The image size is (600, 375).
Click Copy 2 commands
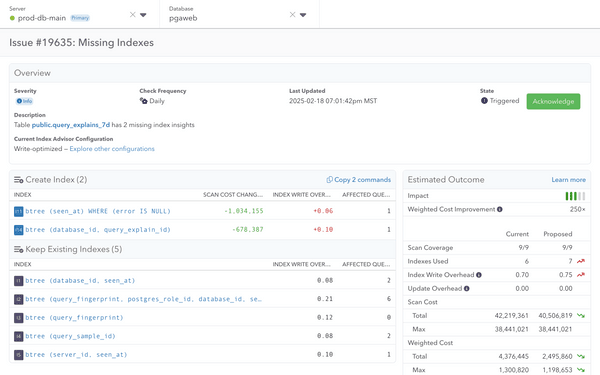point(359,179)
